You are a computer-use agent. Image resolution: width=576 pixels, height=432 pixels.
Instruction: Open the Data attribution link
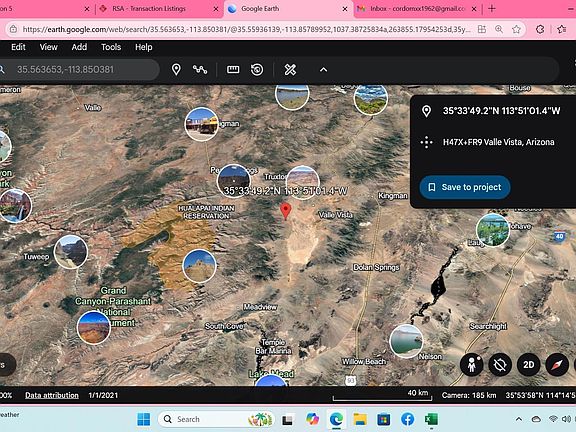coord(52,395)
